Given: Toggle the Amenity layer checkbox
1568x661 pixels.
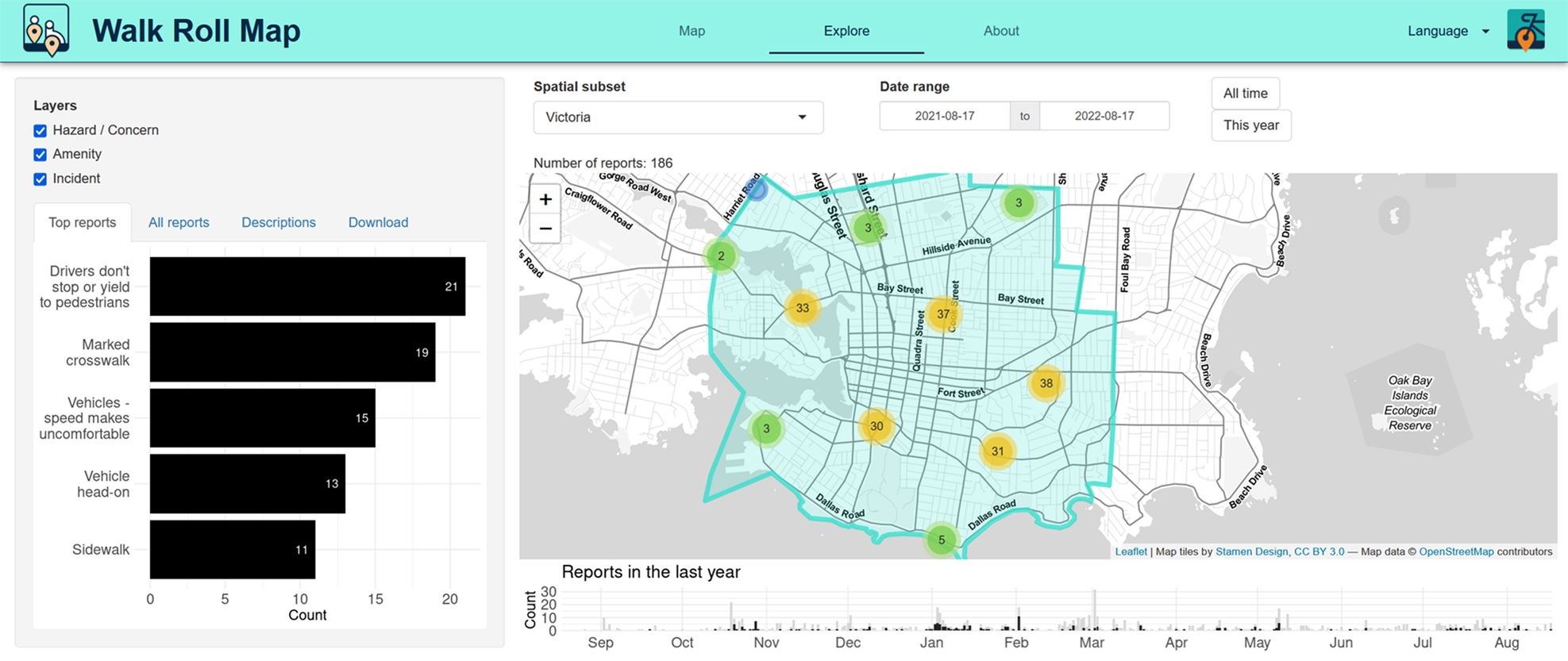Looking at the screenshot, I should pos(40,155).
